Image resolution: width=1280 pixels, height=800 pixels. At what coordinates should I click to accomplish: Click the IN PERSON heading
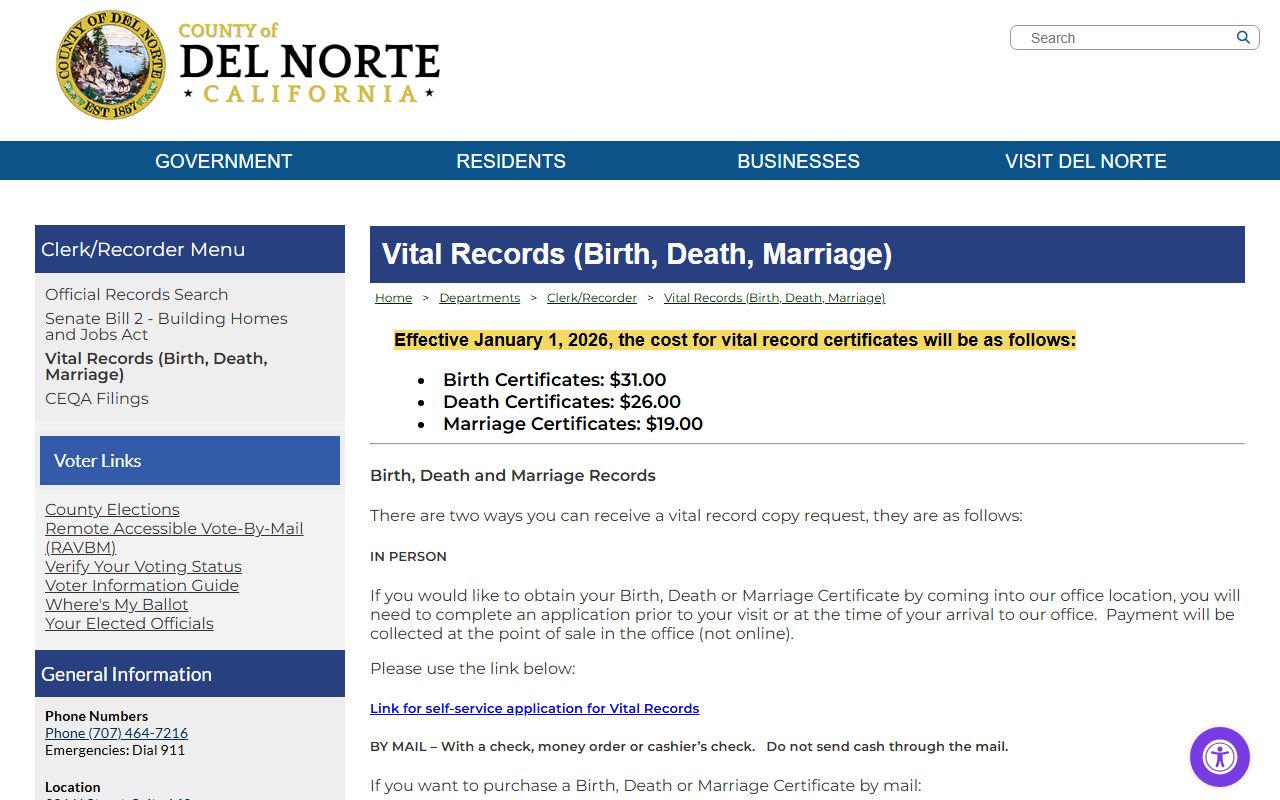click(408, 556)
